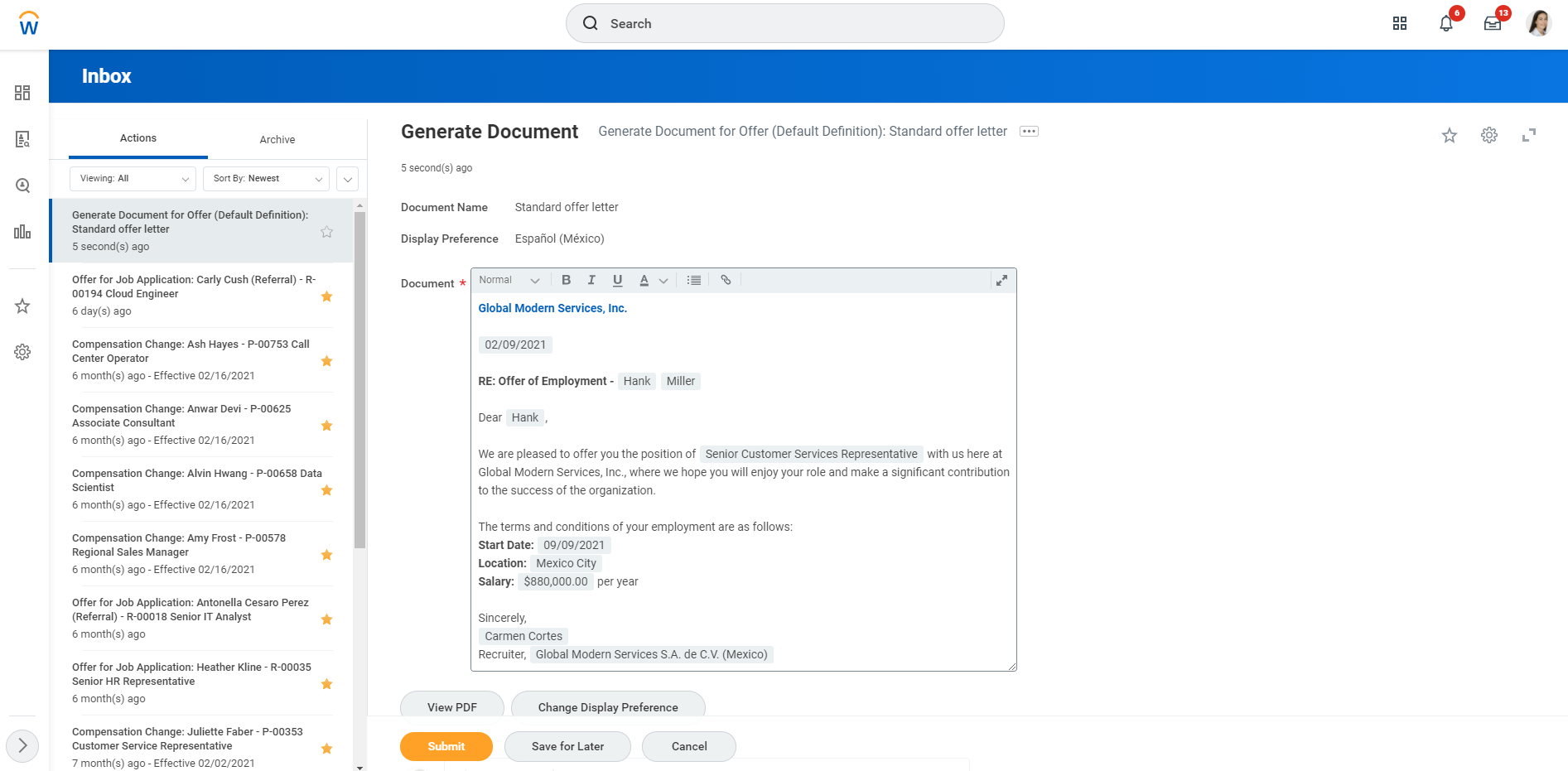Apply underline formatting in document editor

(x=617, y=280)
